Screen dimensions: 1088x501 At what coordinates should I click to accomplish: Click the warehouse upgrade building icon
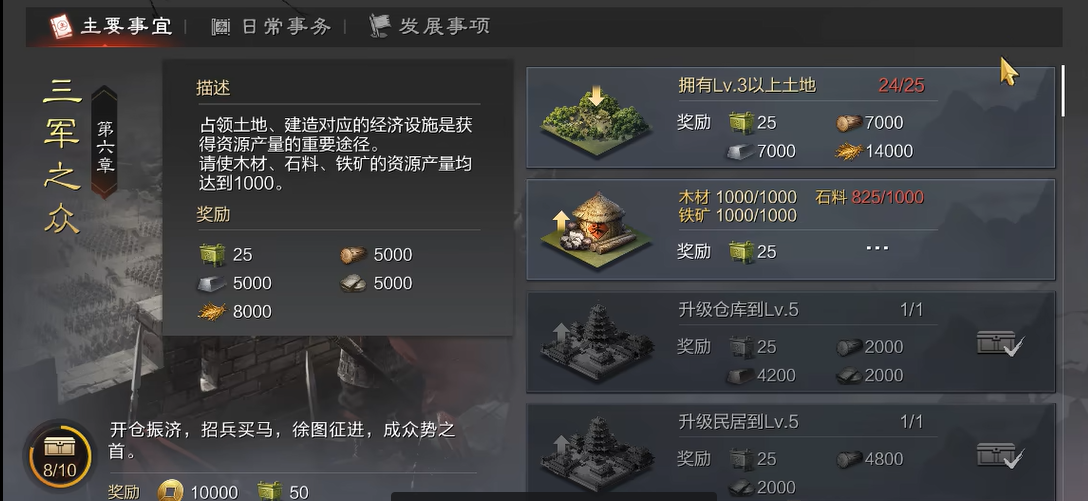(x=597, y=342)
